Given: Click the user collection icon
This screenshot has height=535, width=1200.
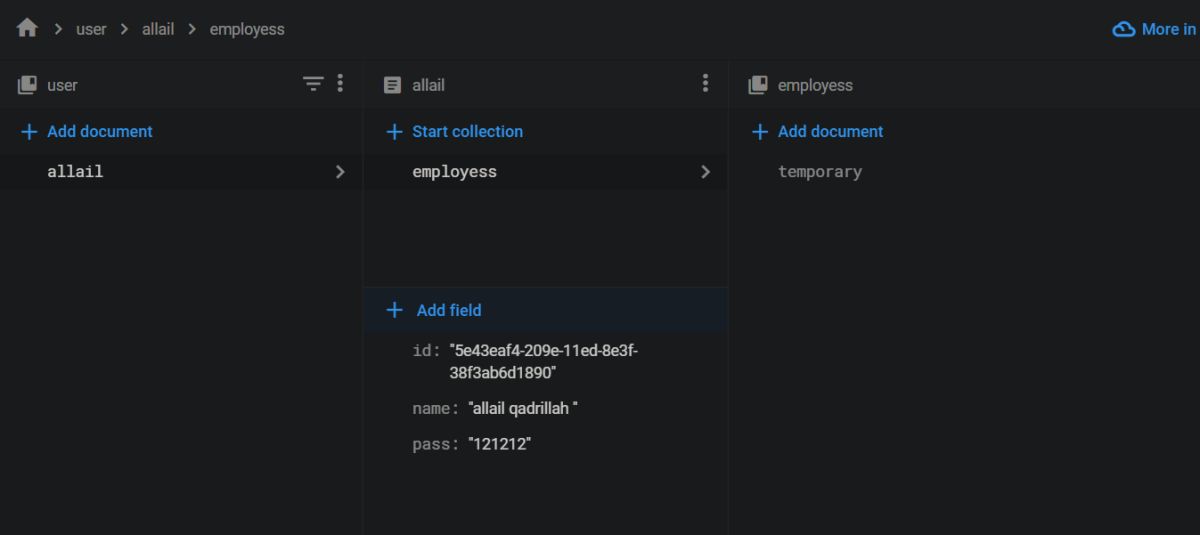Looking at the screenshot, I should coord(27,85).
